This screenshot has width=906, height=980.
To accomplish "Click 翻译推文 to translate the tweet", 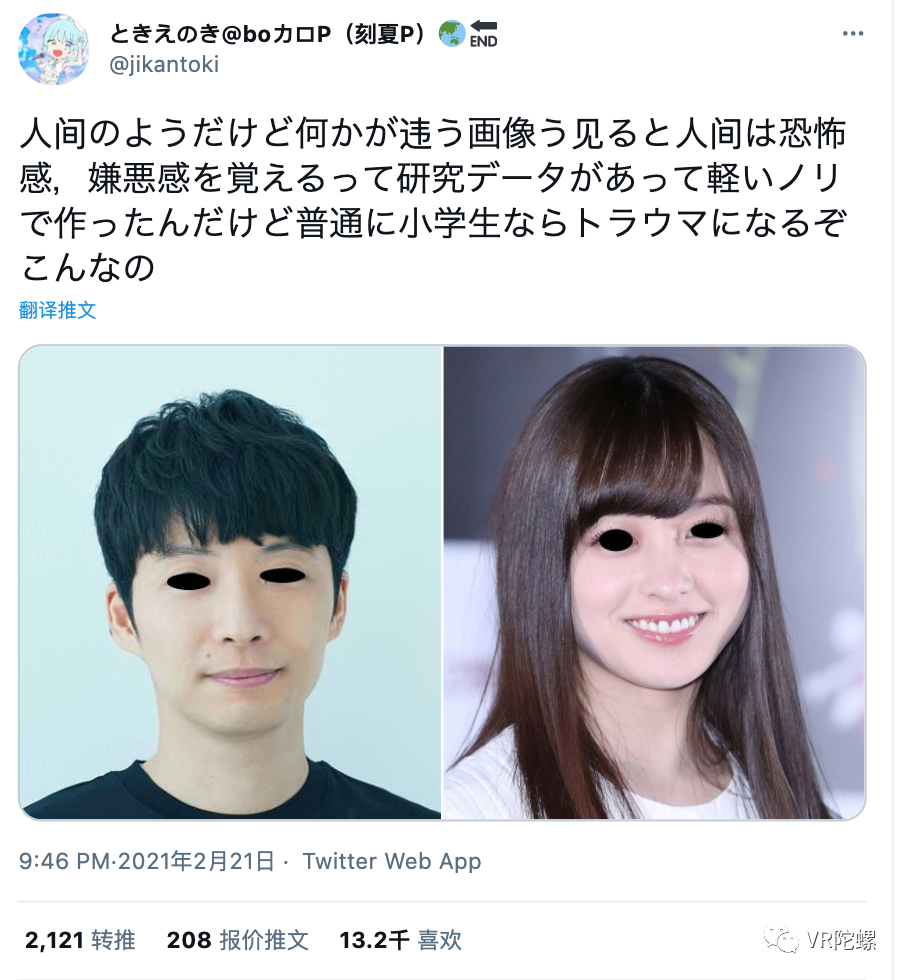I will tap(57, 310).
